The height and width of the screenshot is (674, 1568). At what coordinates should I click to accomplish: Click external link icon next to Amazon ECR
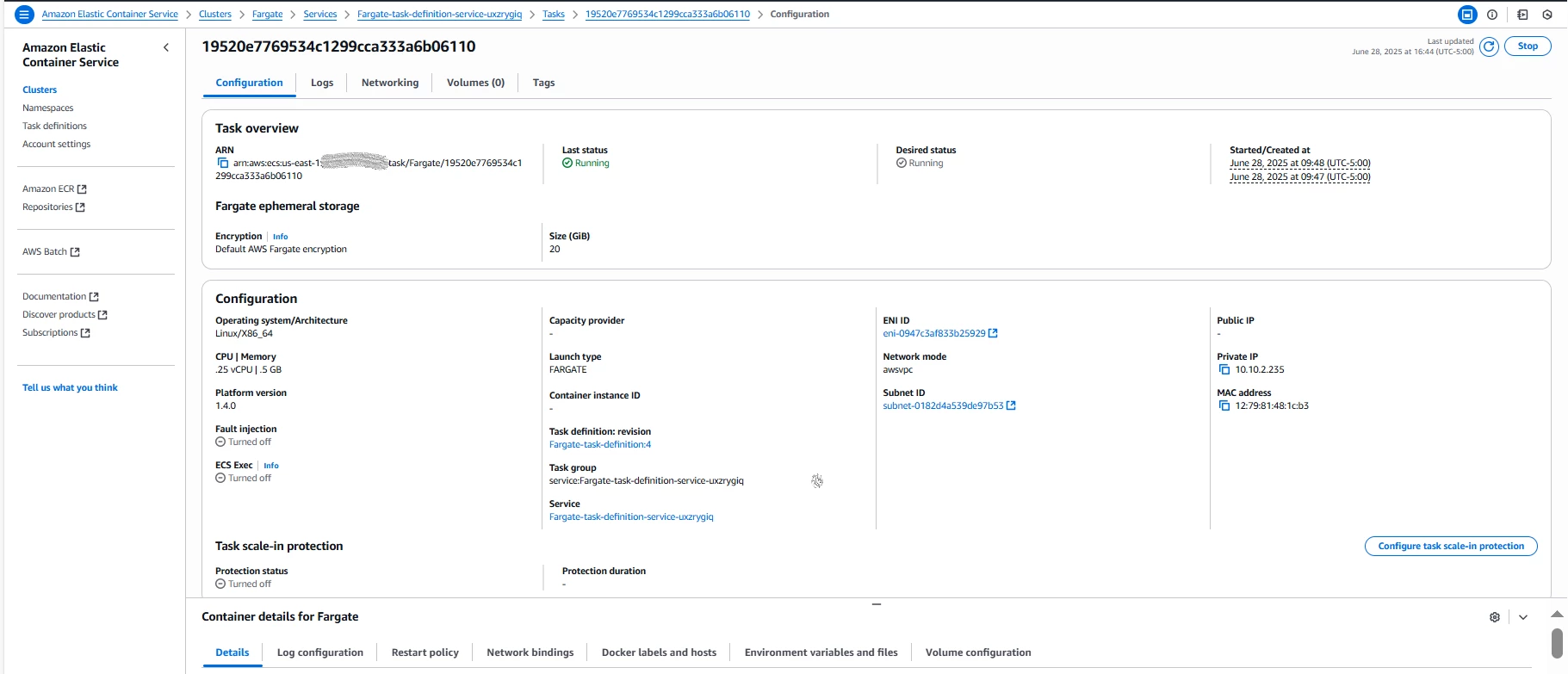pyautogui.click(x=82, y=189)
